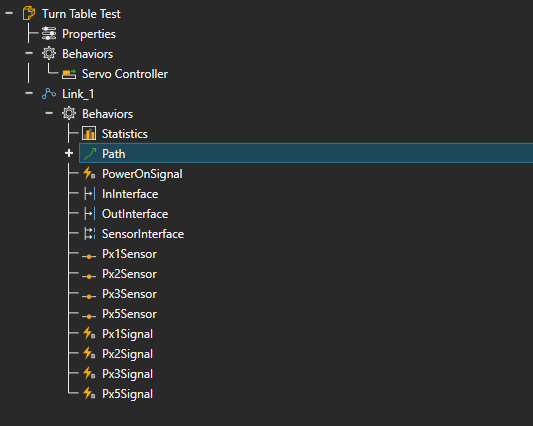Click the Px1Sensor orange dot icon
The height and width of the screenshot is (426, 533).
(89, 256)
